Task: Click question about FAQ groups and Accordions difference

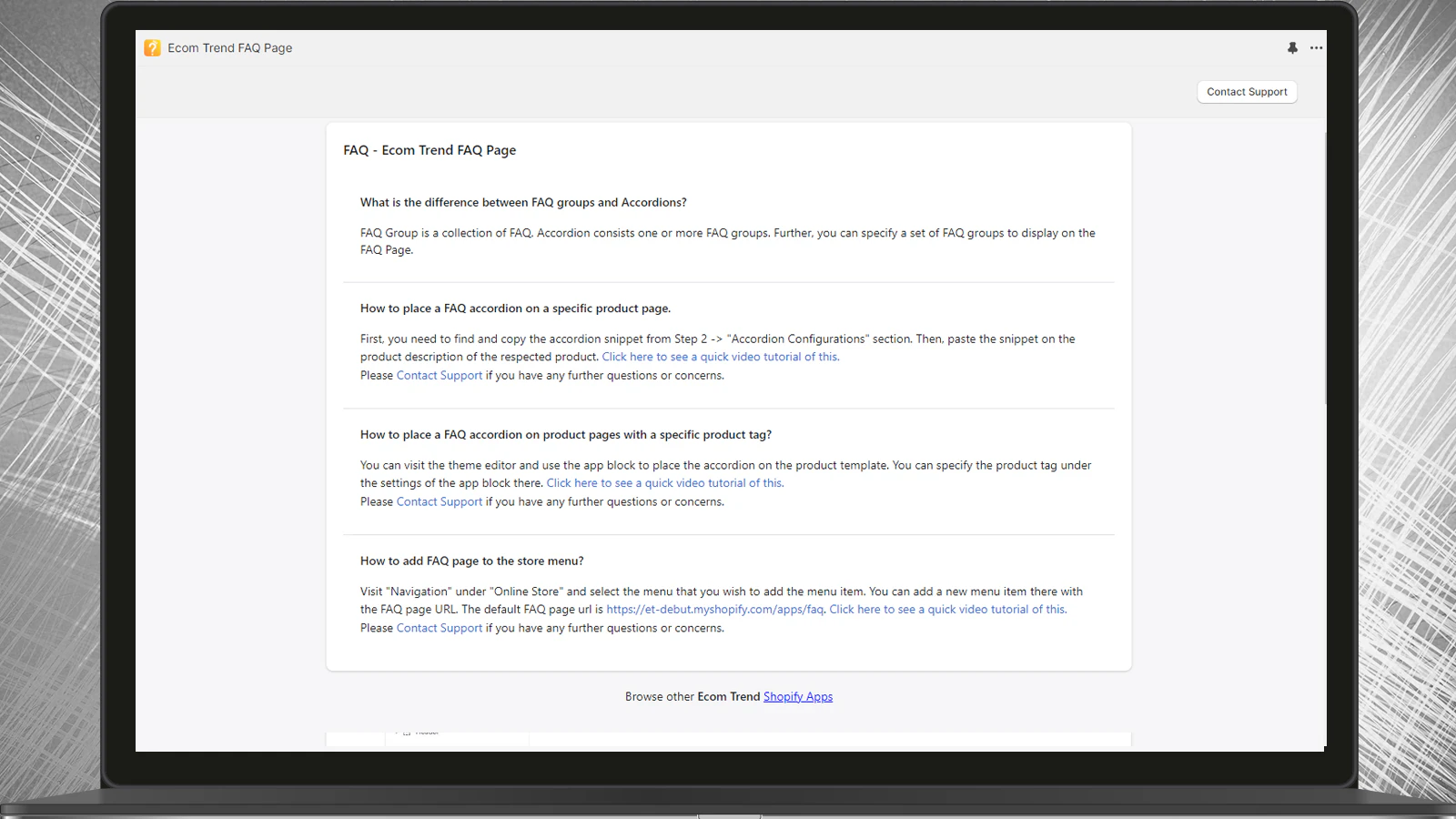Action: (x=523, y=202)
